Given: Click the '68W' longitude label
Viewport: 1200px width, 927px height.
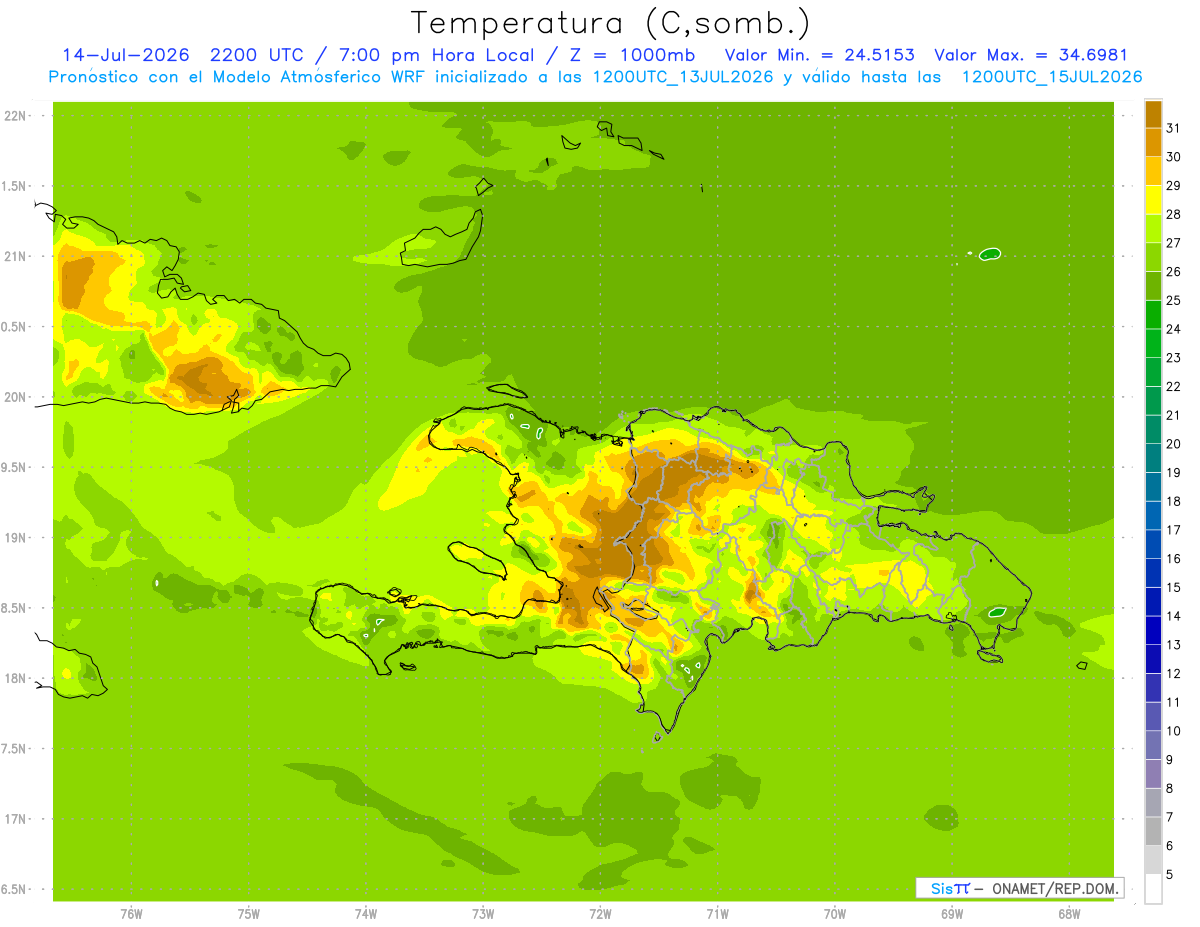Looking at the screenshot, I should click(1069, 913).
